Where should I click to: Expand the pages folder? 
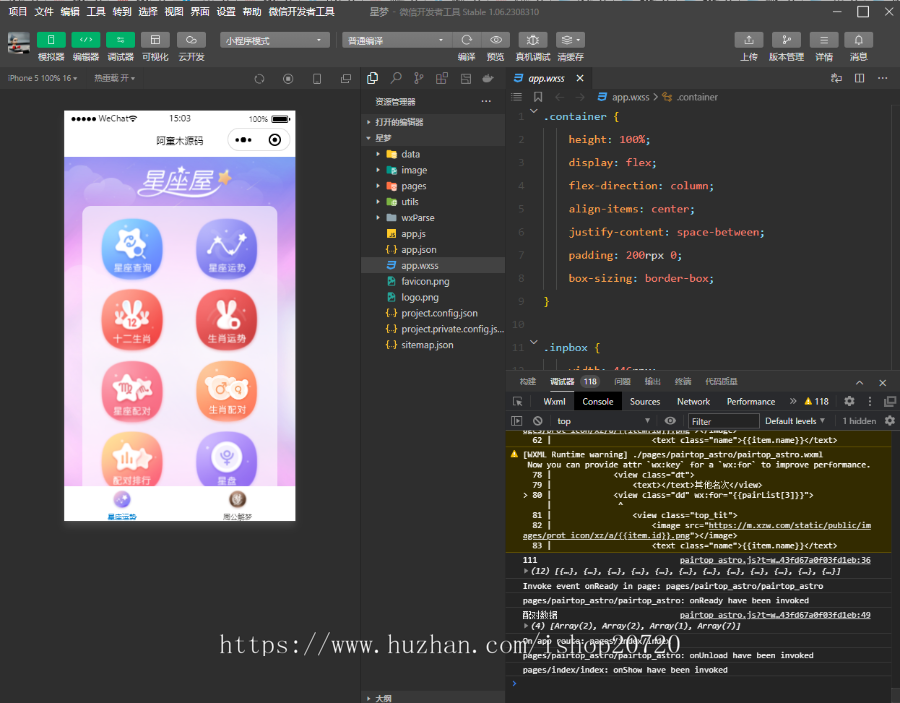(433, 186)
